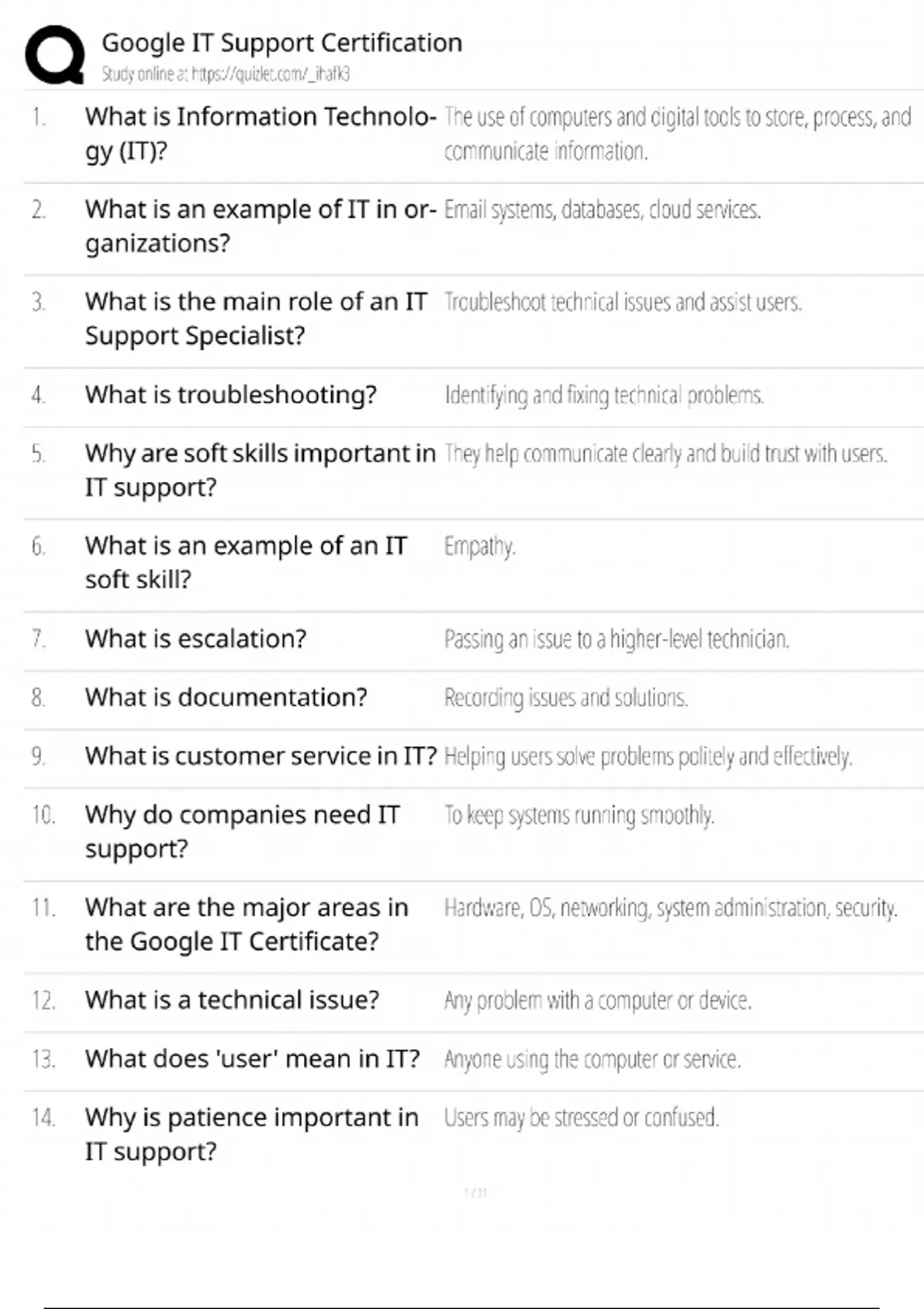This screenshot has width=924, height=1309.
Task: Select the customer service in IT question
Action: point(261,756)
